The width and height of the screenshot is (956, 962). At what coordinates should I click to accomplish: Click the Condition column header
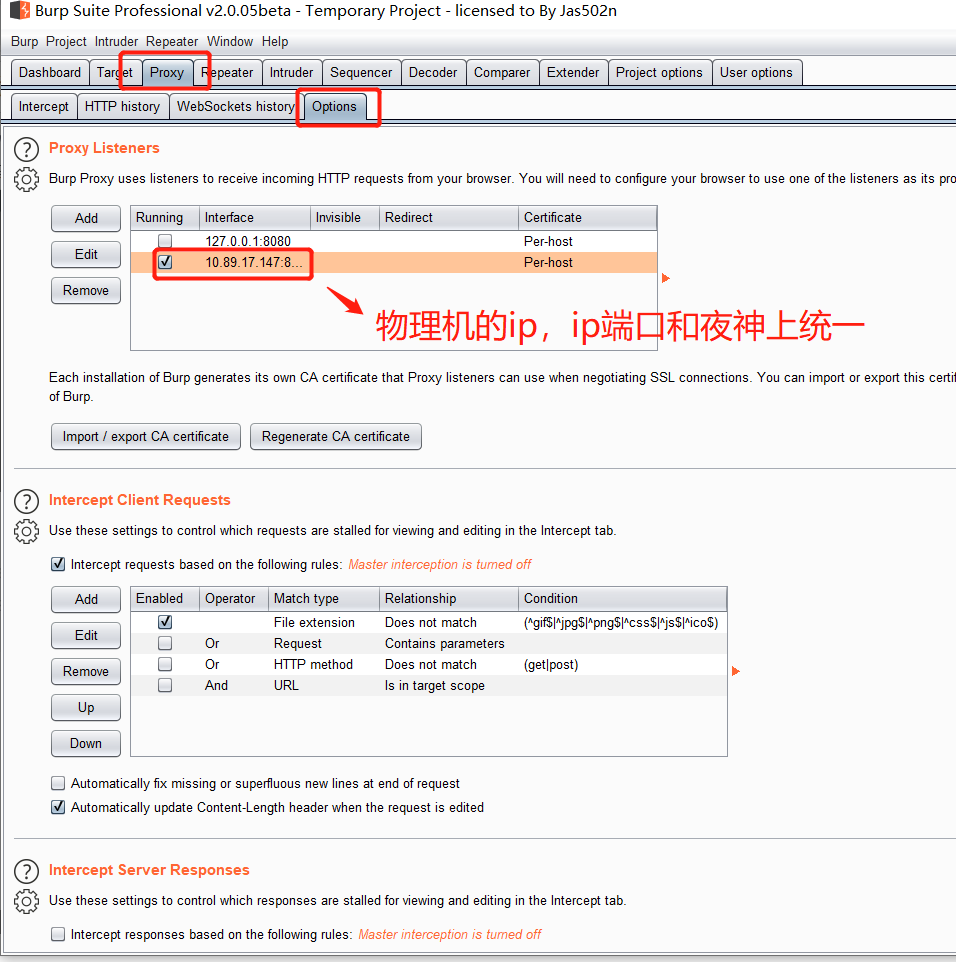tap(623, 598)
